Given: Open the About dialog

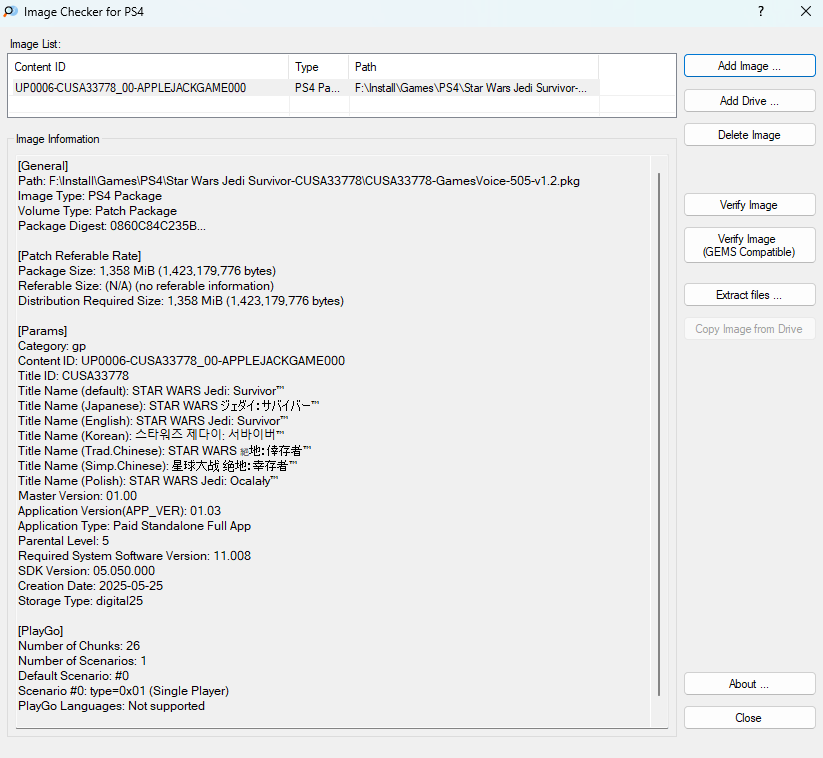Looking at the screenshot, I should point(749,684).
